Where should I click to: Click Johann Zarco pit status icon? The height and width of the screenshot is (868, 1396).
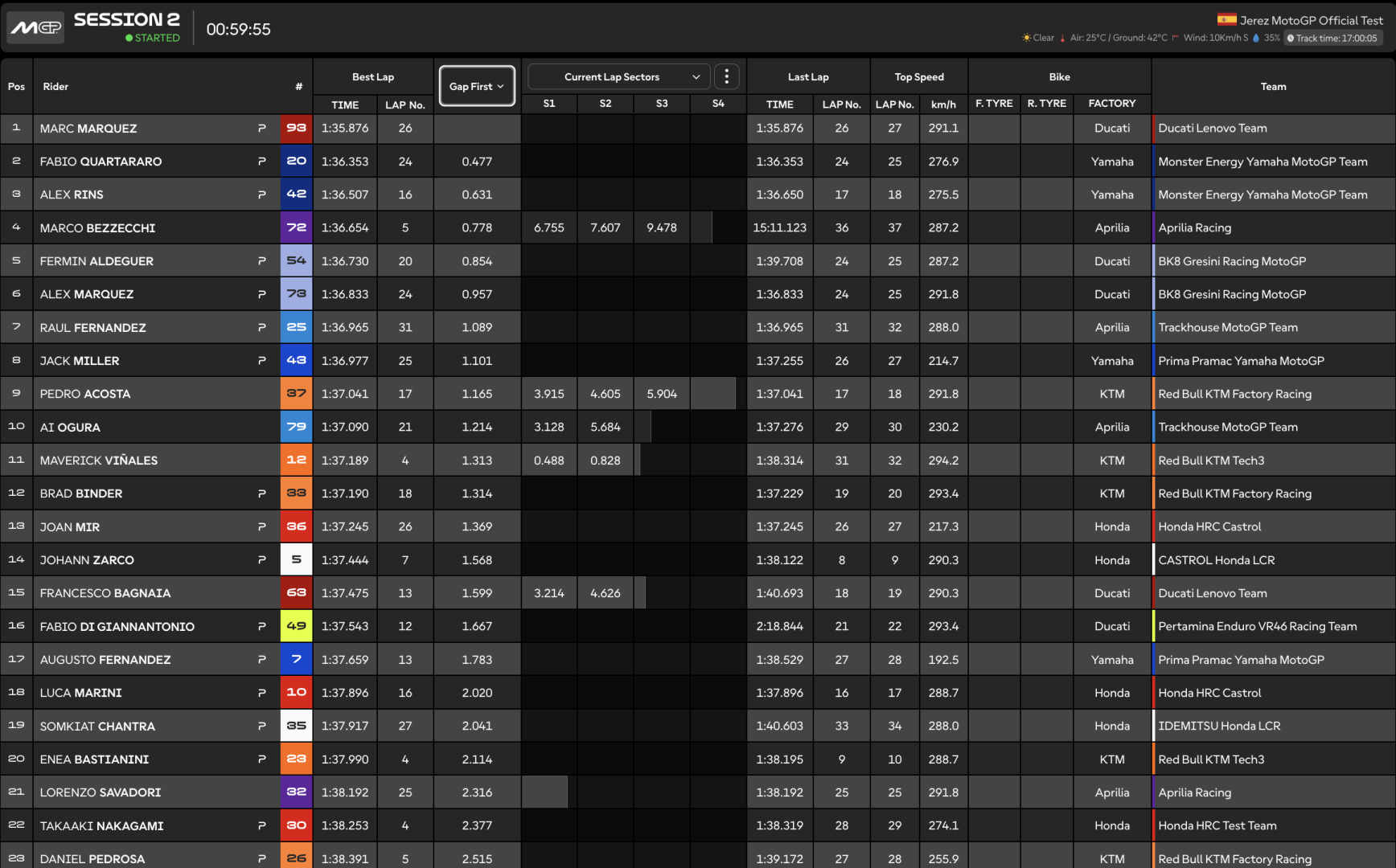click(x=261, y=560)
